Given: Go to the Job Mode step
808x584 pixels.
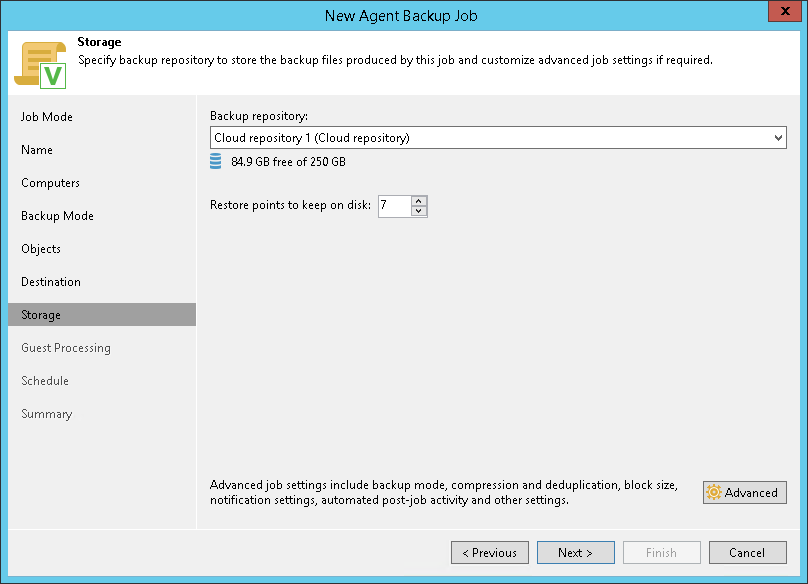Looking at the screenshot, I should pos(47,117).
